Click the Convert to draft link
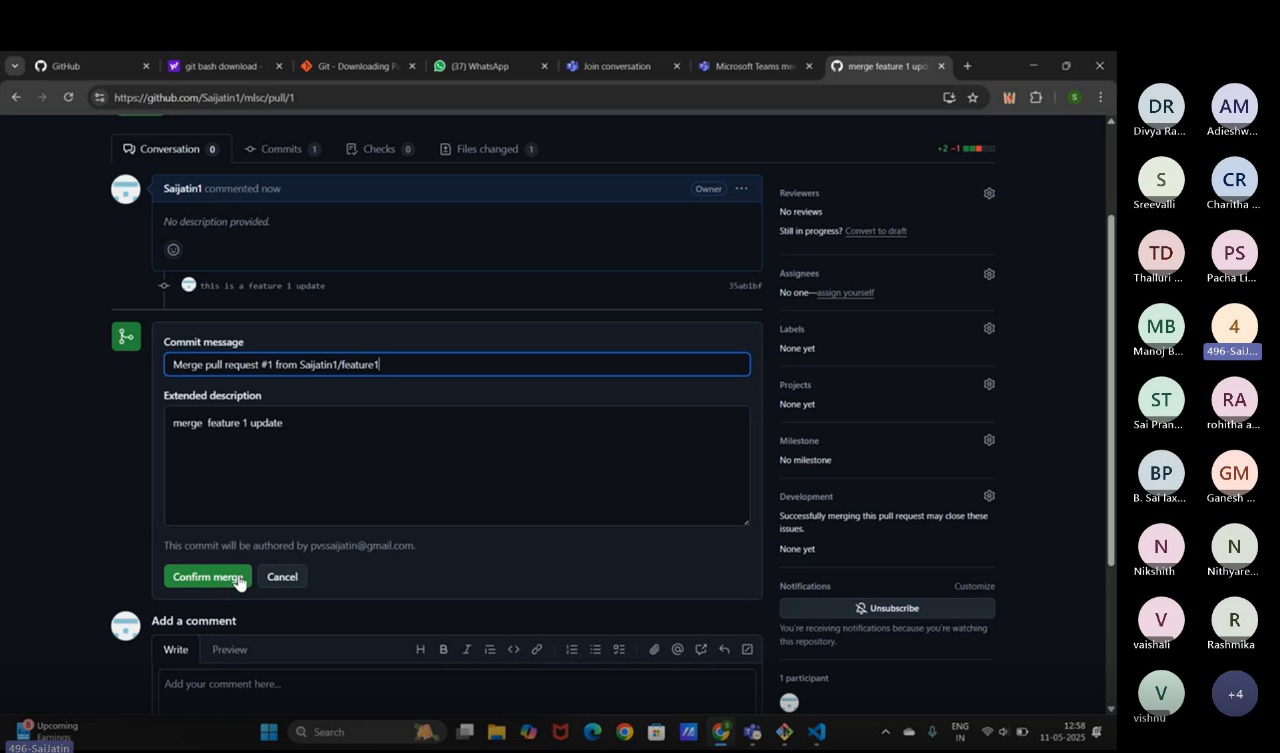The width and height of the screenshot is (1280, 753). coord(875,230)
